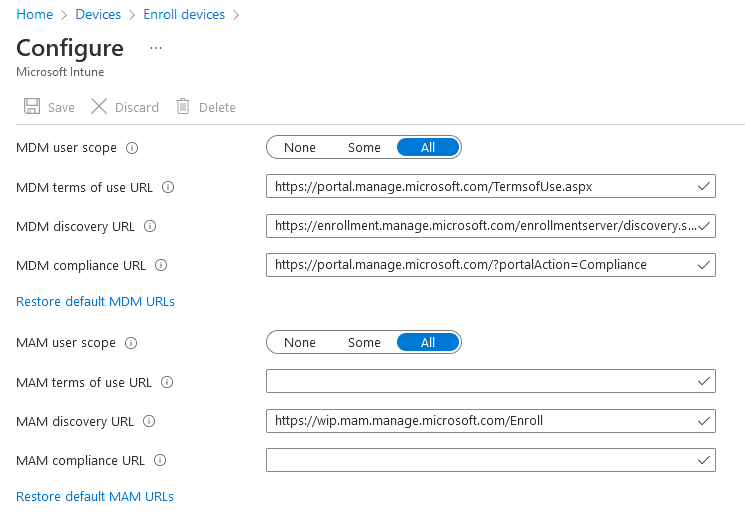Click the MDM terms of use URL label

[x=85, y=188]
